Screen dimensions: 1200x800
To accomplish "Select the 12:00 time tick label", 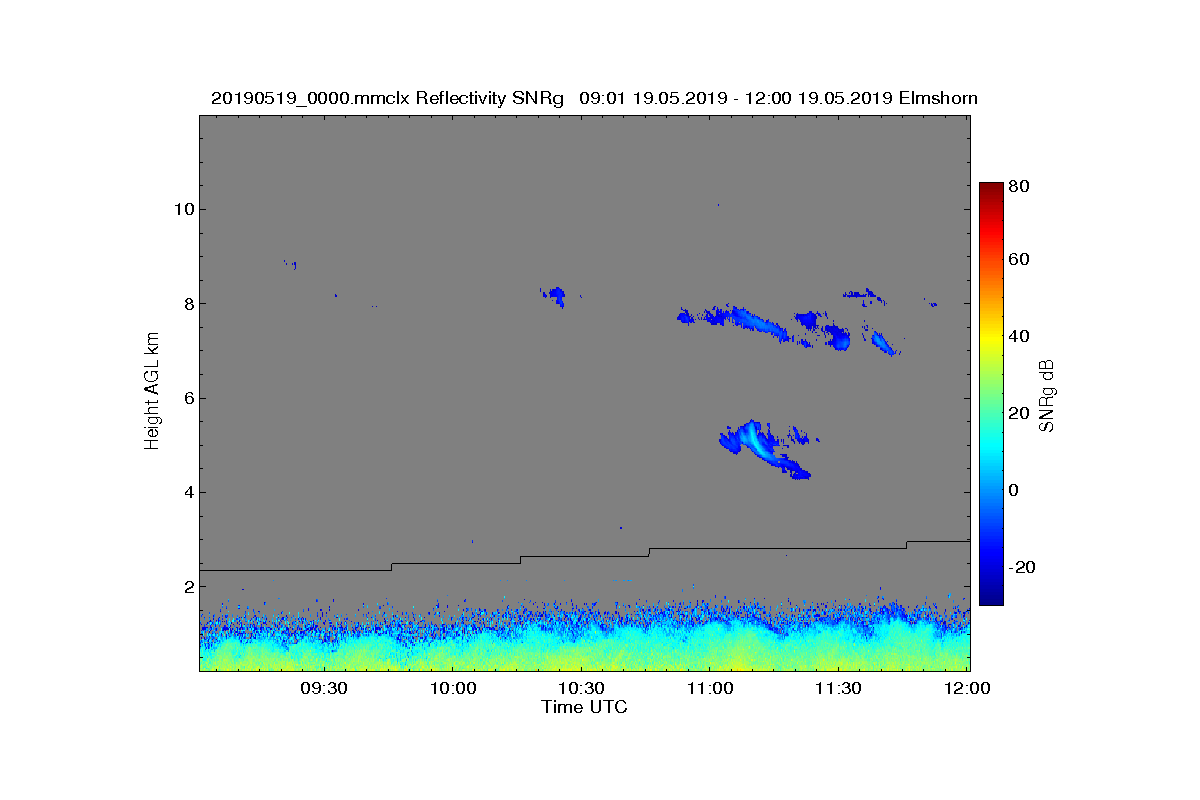I will click(x=966, y=688).
